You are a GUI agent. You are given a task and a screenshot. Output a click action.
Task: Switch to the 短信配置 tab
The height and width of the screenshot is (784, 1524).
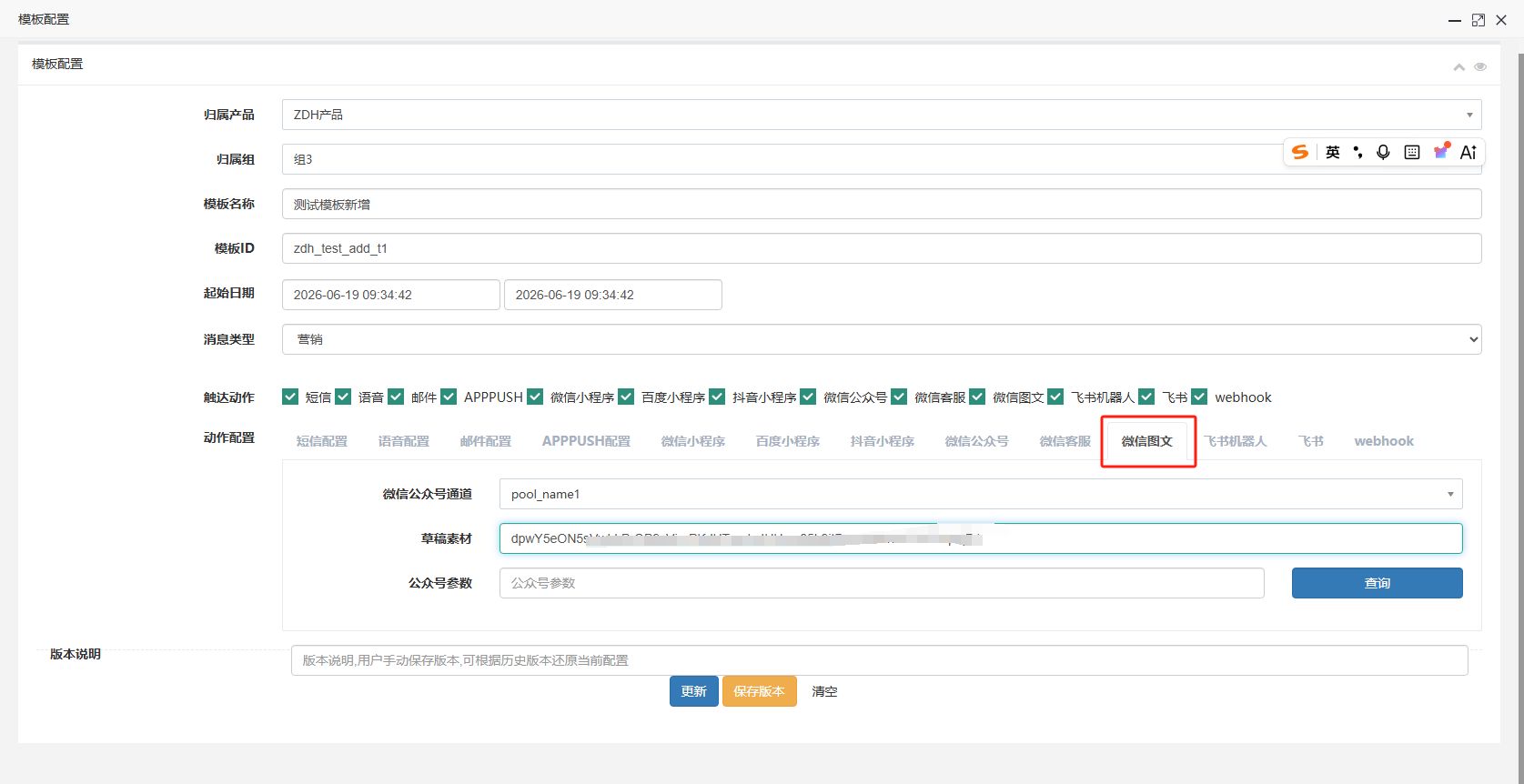click(x=322, y=441)
